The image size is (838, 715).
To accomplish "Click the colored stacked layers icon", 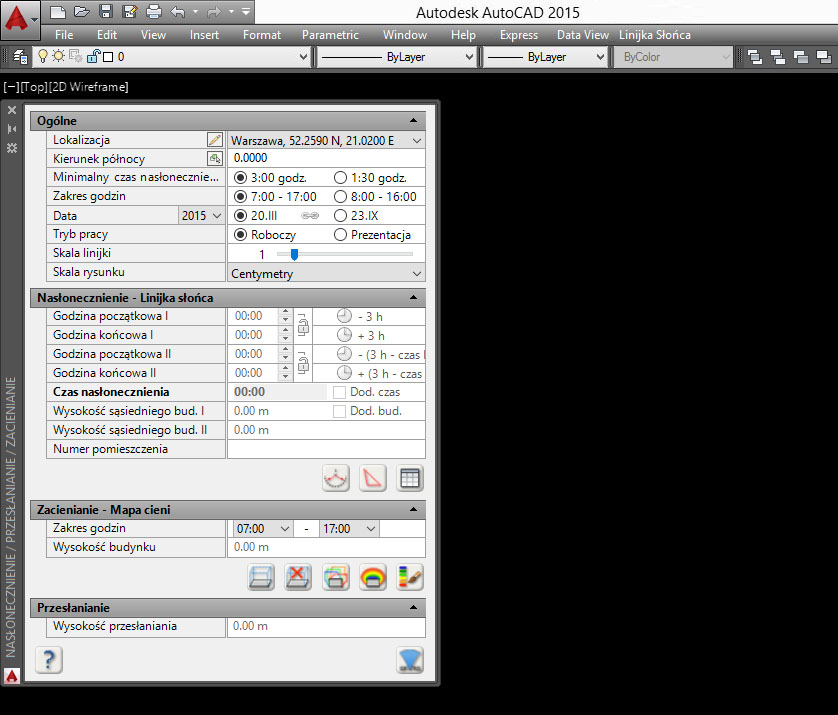I will [336, 577].
